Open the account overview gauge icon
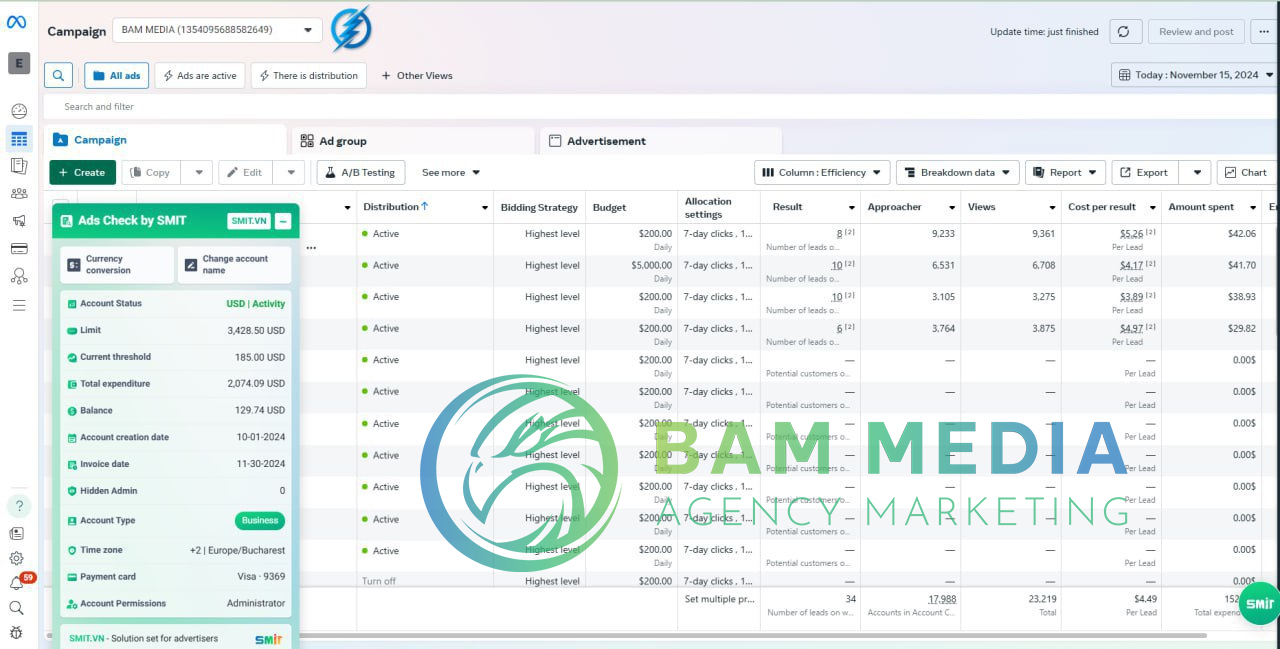 click(19, 111)
